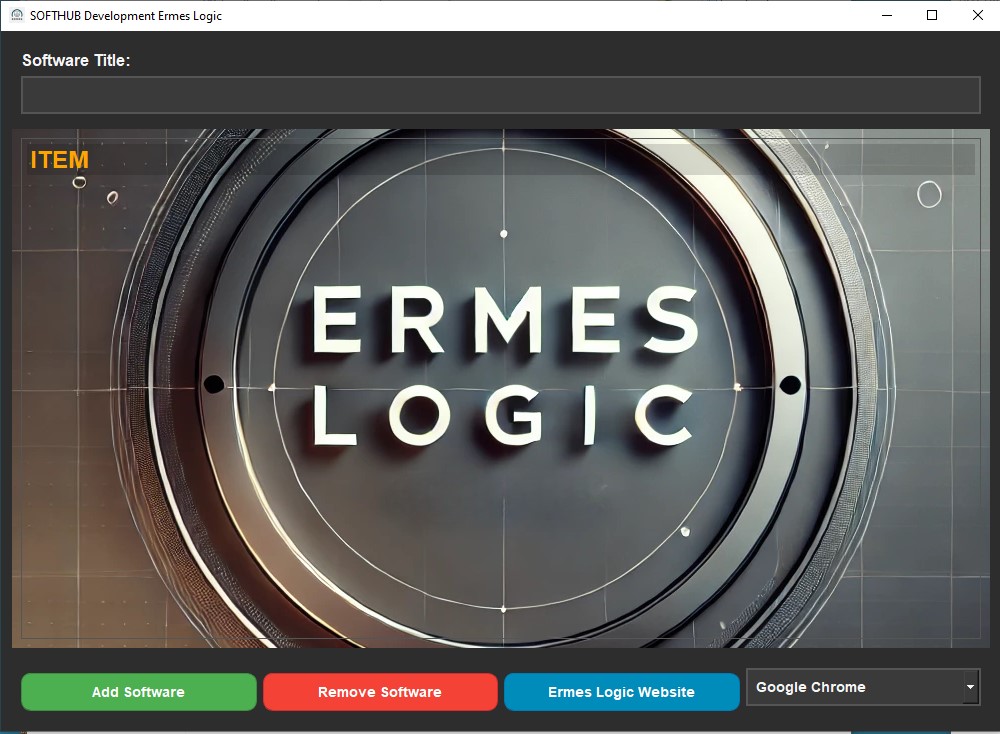1000x734 pixels.
Task: Maximize the SOFTHUB window
Action: point(932,15)
